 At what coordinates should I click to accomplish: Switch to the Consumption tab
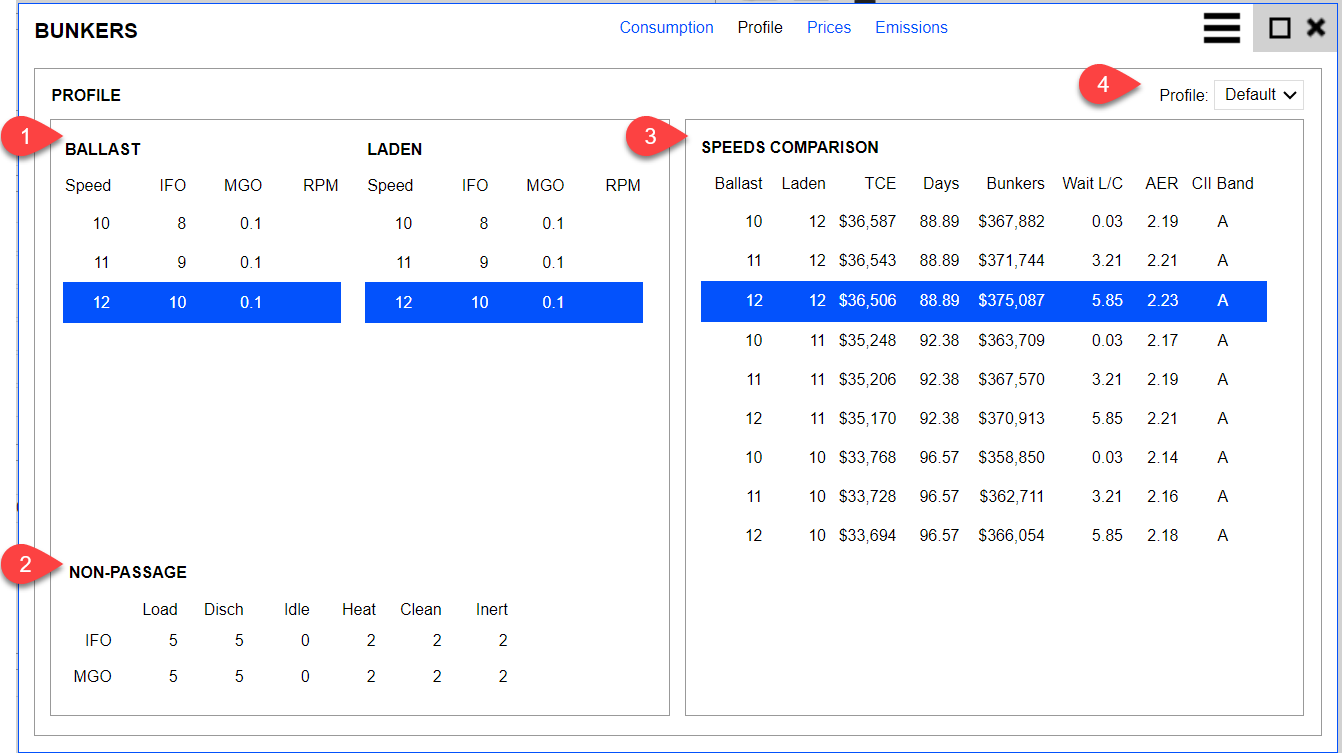(x=666, y=28)
